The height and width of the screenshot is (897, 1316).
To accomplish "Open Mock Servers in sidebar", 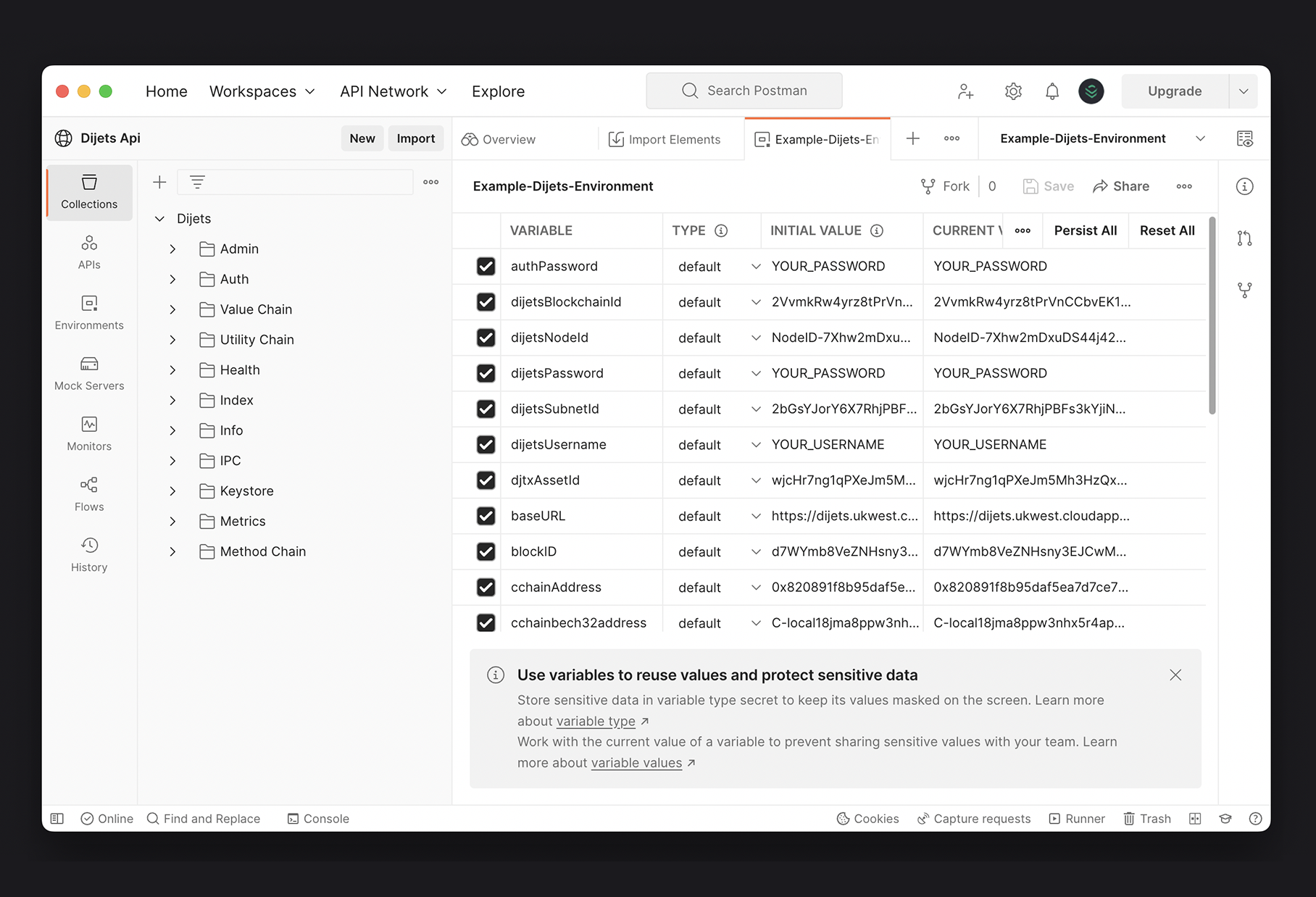I will pyautogui.click(x=89, y=372).
